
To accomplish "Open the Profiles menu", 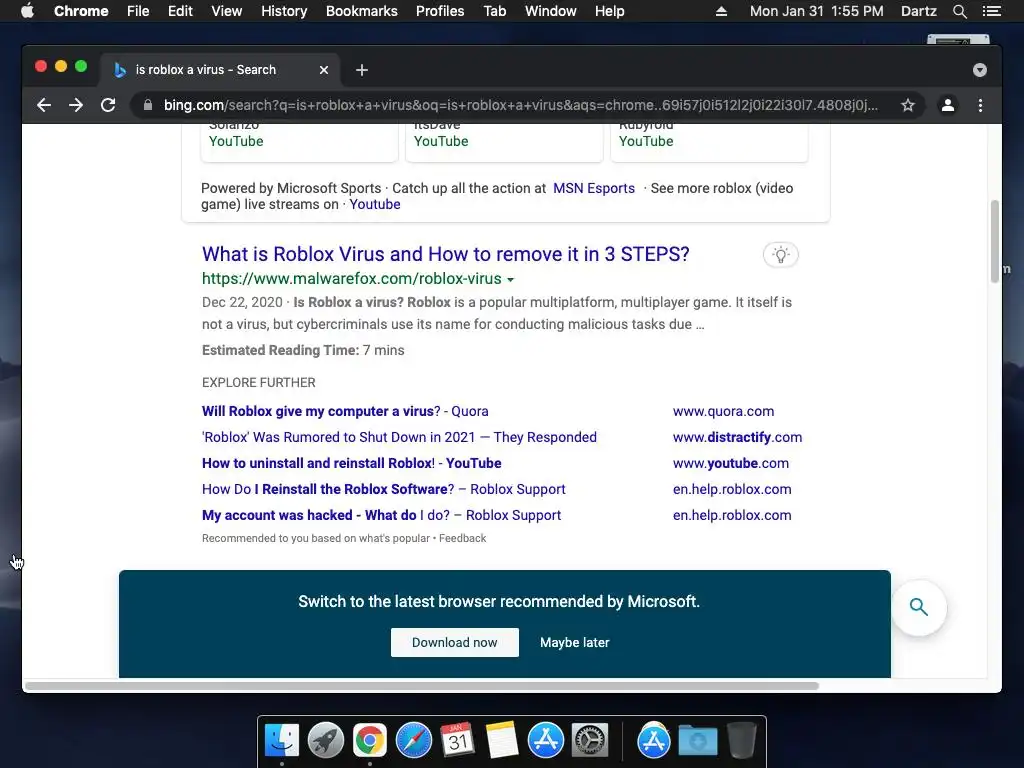I will [x=440, y=11].
